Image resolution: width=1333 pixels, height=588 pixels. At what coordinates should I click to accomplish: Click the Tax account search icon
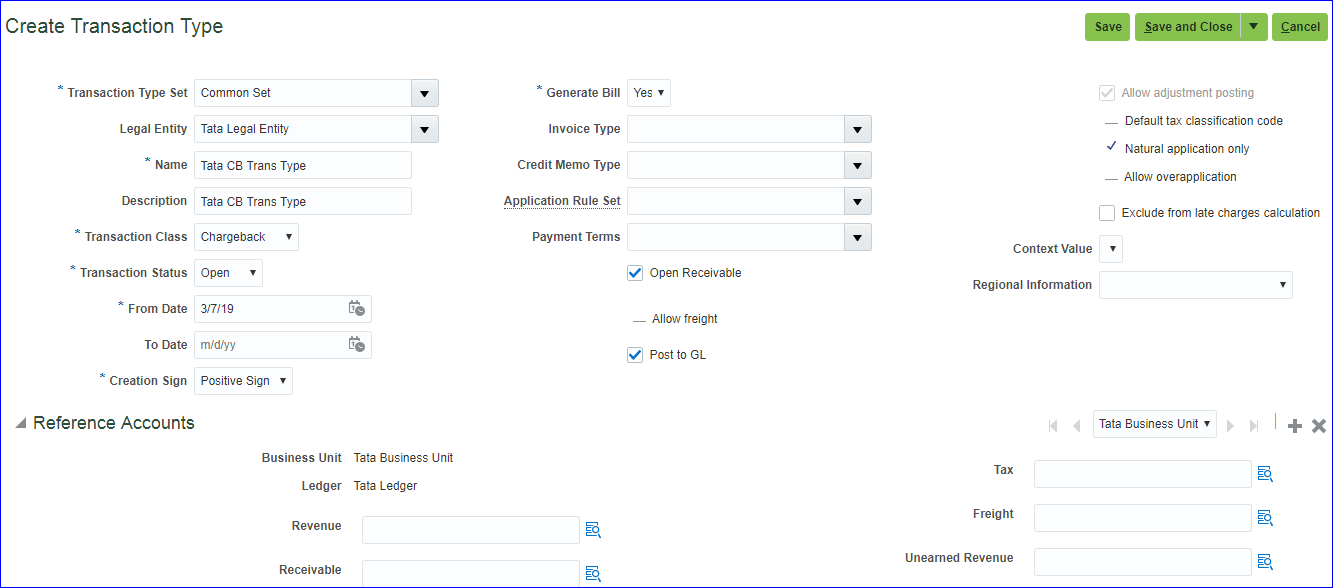tap(1265, 474)
